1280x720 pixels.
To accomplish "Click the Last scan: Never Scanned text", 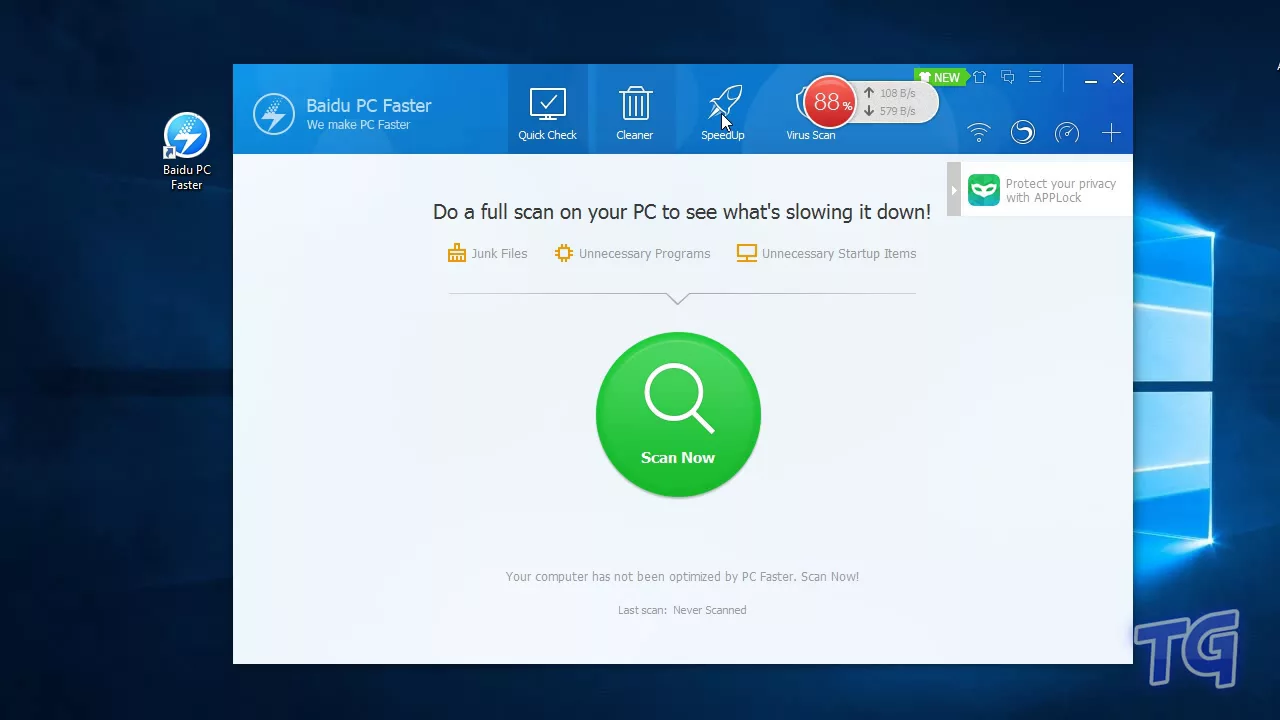I will [682, 610].
